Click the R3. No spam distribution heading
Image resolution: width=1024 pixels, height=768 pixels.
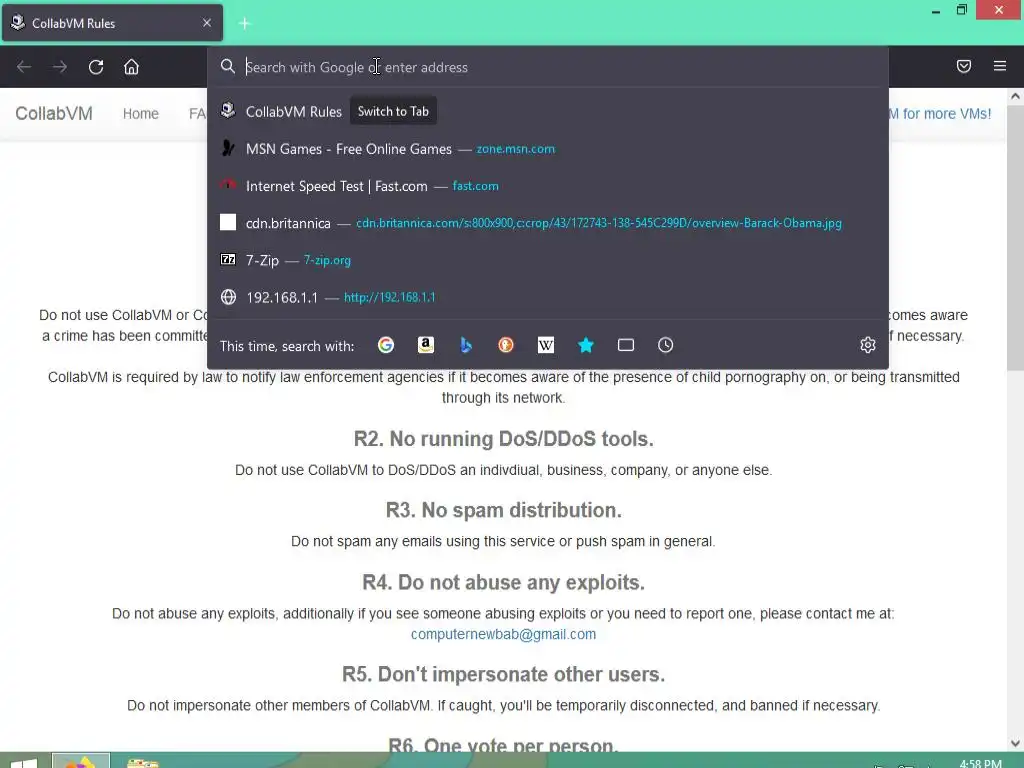click(504, 510)
